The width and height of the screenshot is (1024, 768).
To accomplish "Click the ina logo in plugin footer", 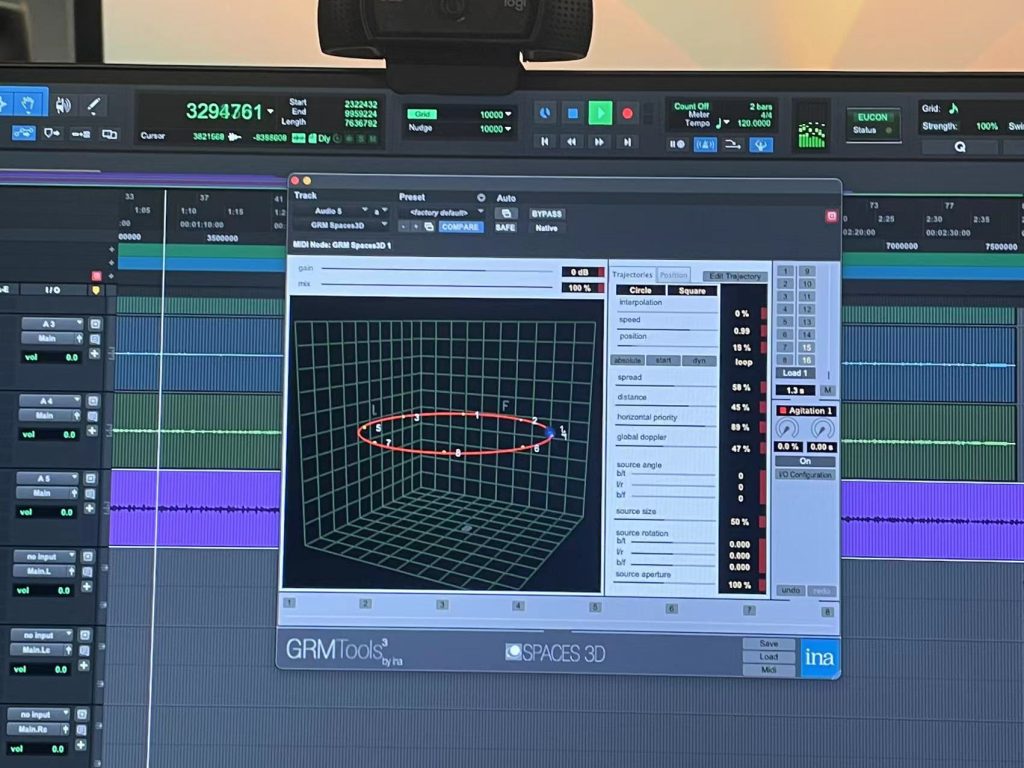I will click(x=819, y=657).
